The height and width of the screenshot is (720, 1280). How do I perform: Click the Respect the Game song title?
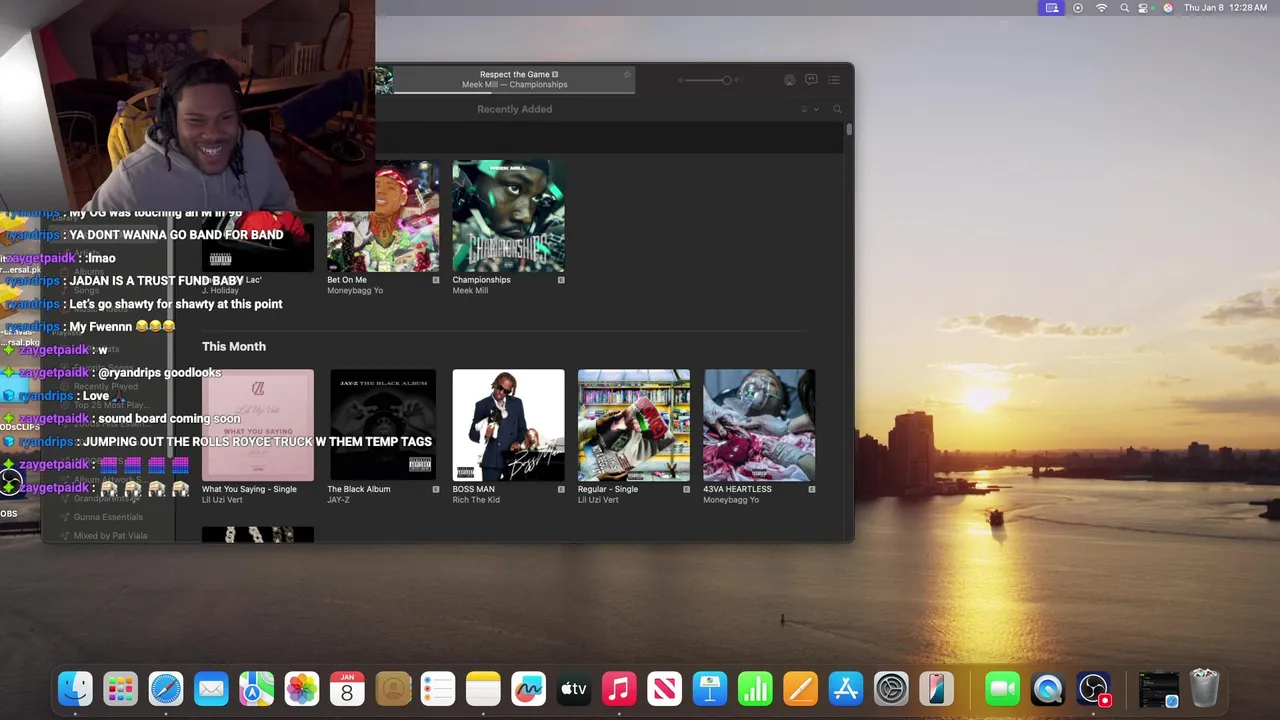tap(515, 74)
